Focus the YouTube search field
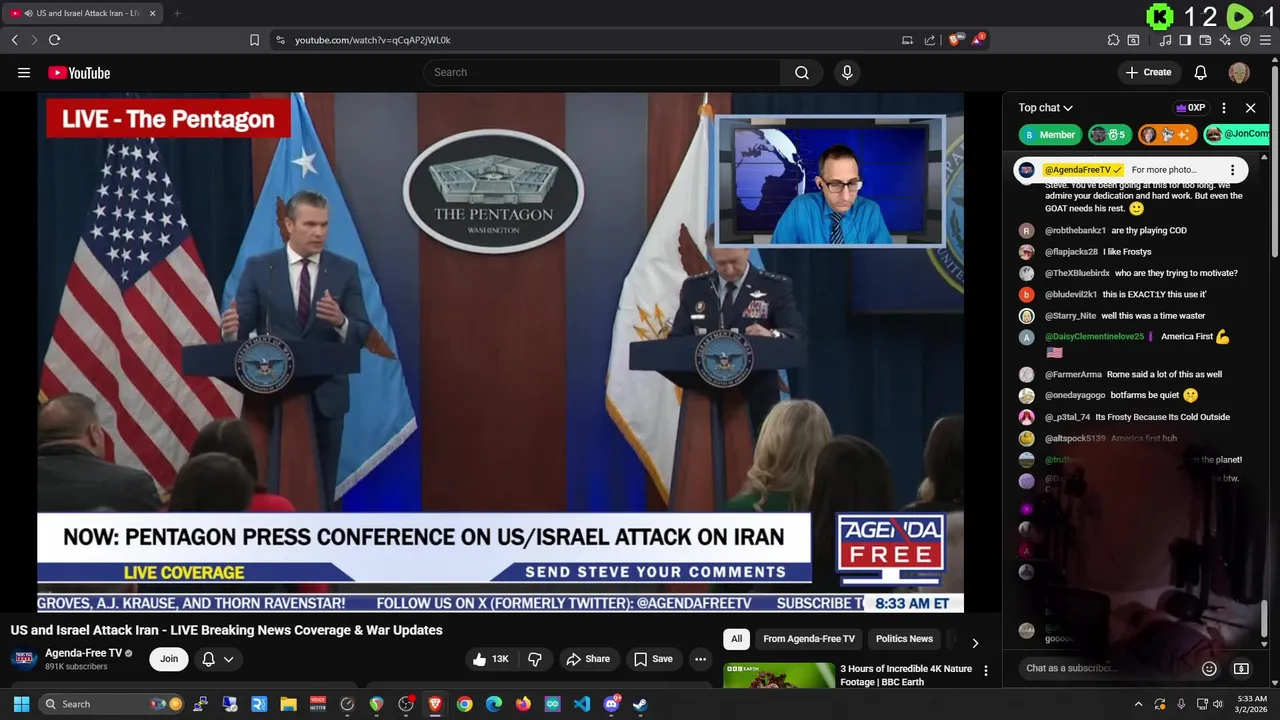 603,72
